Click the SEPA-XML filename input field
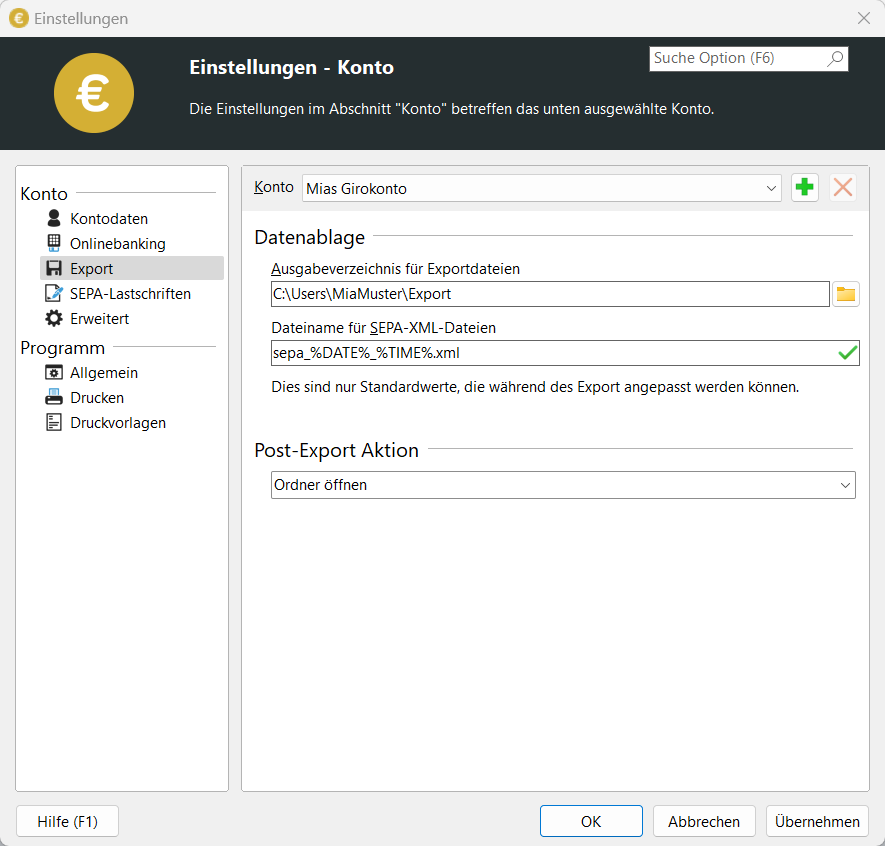The height and width of the screenshot is (846, 885). click(x=565, y=353)
